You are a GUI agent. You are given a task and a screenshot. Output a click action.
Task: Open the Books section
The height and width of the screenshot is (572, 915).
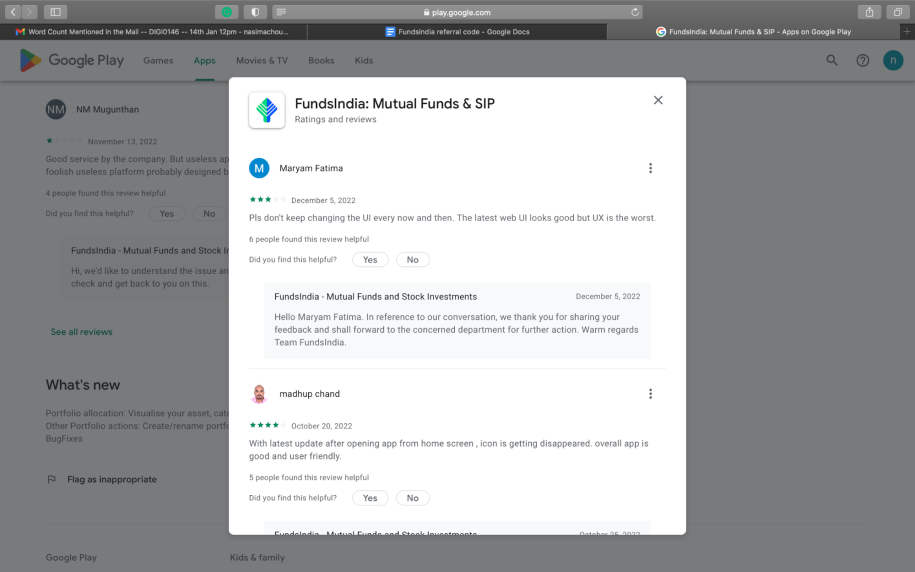[x=321, y=60]
